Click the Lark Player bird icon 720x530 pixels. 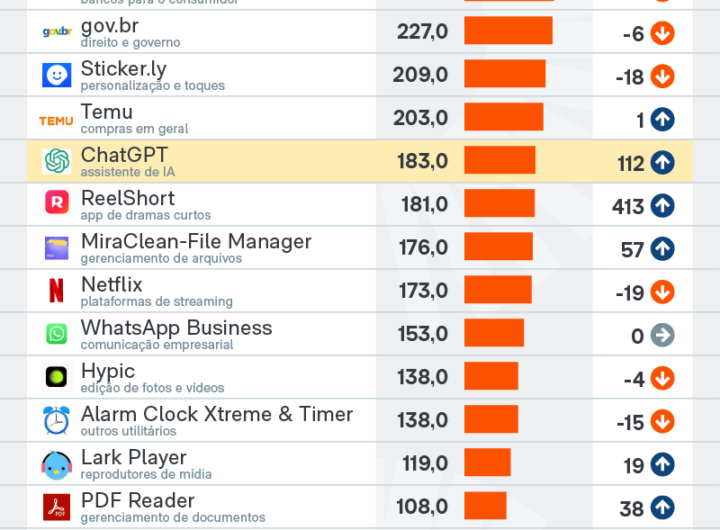click(x=56, y=464)
